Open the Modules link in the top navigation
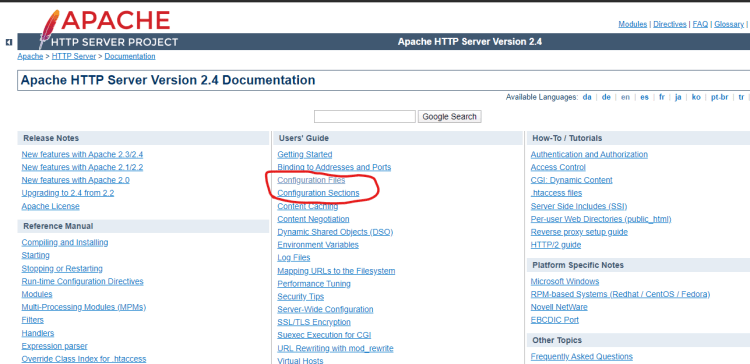 (x=632, y=24)
